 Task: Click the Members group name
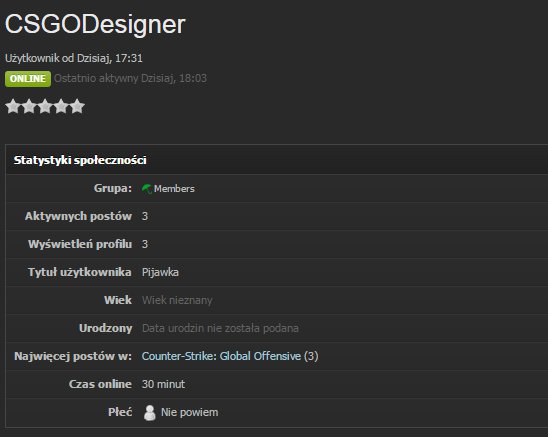pyautogui.click(x=174, y=189)
